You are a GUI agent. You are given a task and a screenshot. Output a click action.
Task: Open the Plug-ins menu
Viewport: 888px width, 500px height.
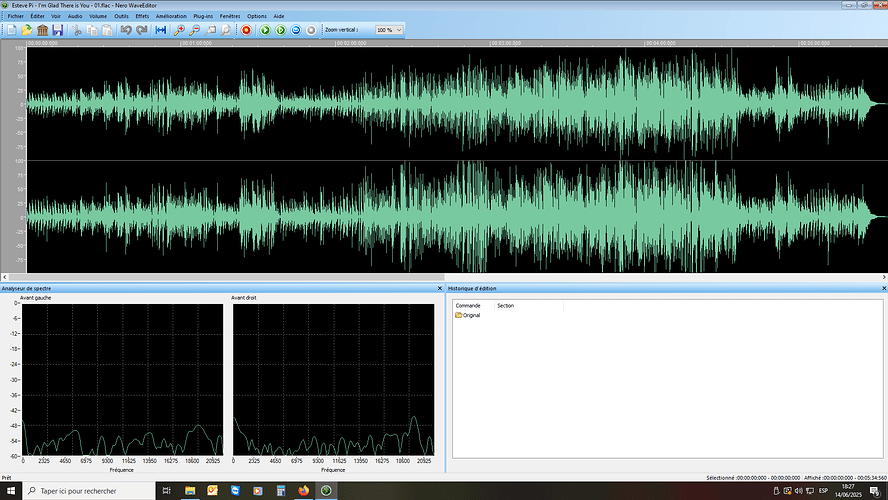[x=203, y=16]
